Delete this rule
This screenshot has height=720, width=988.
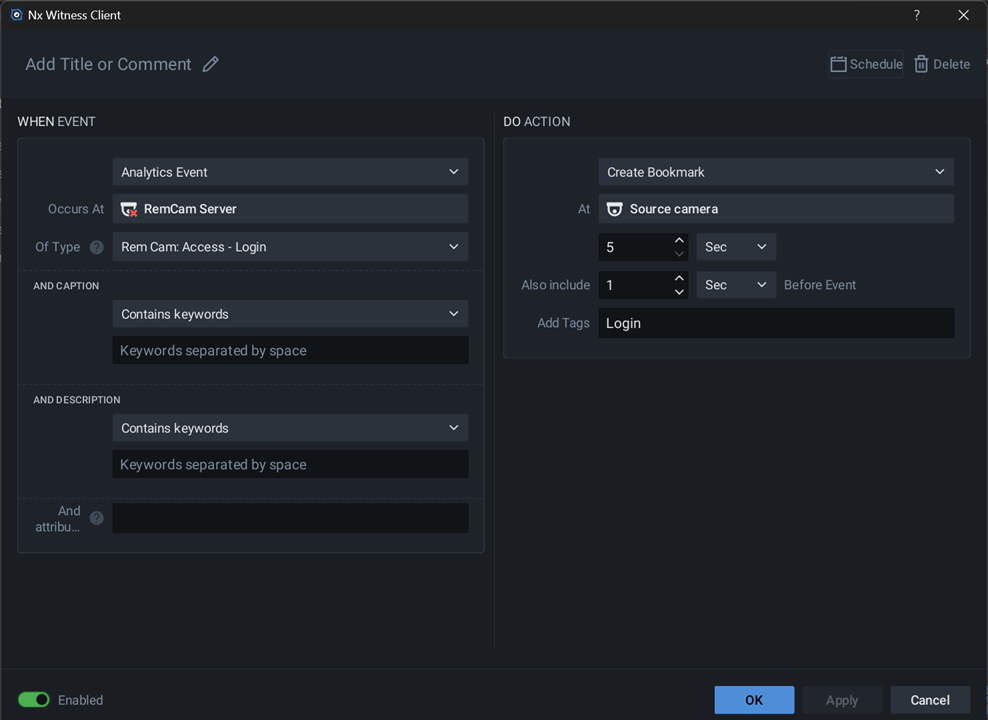(942, 64)
